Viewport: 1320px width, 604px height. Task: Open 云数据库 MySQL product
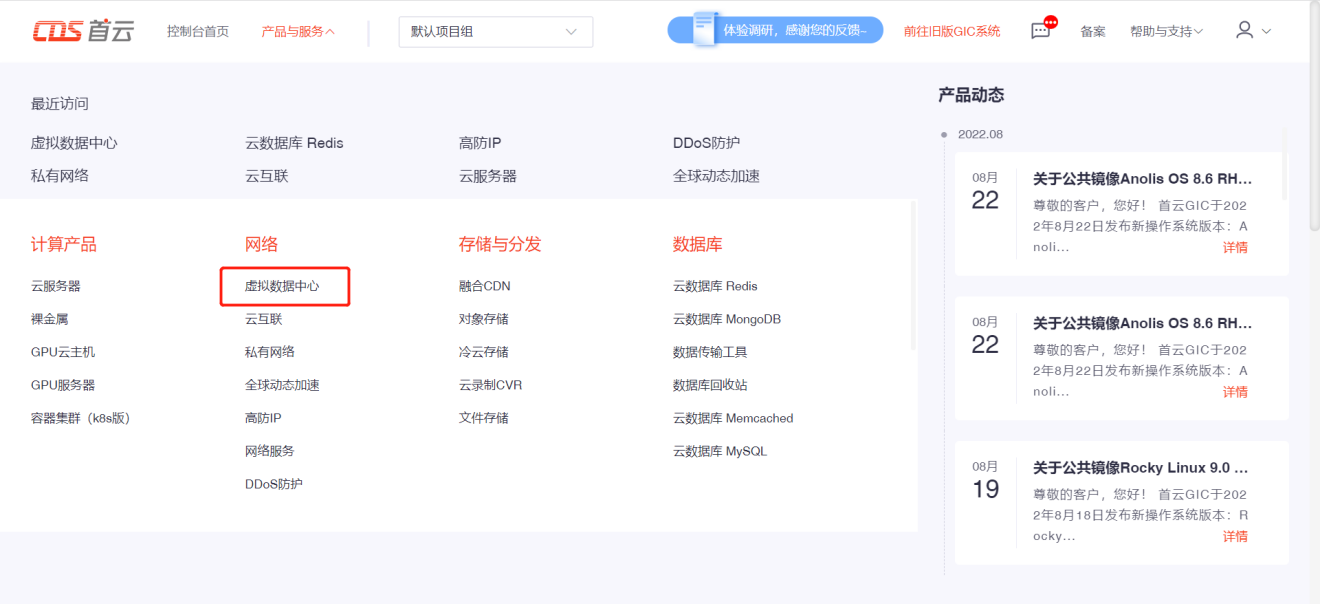(720, 451)
